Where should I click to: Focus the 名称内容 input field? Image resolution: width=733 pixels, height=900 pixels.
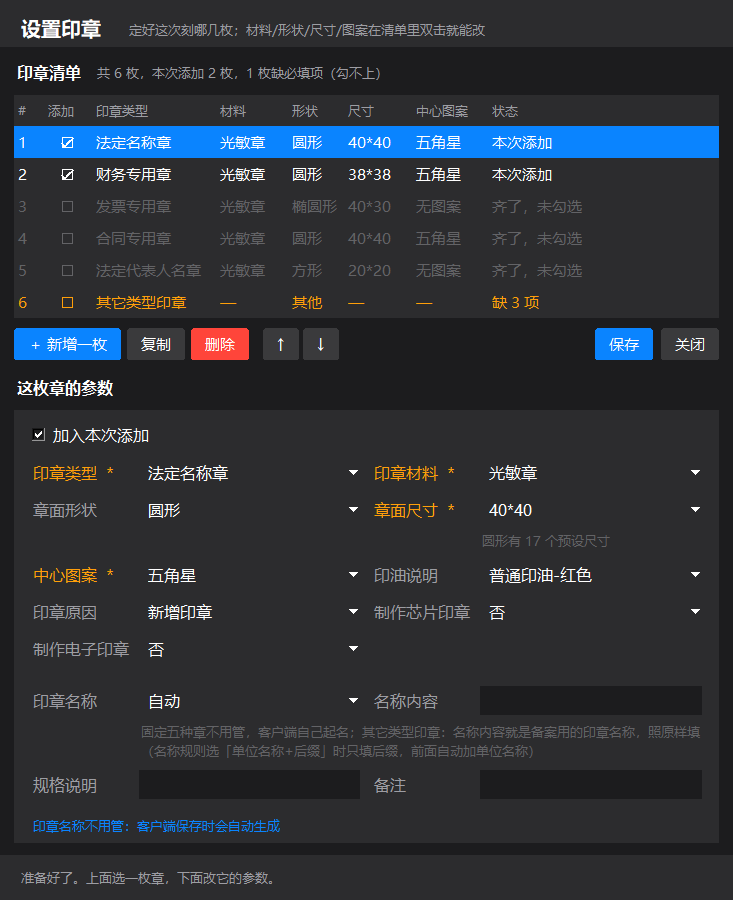tap(591, 700)
